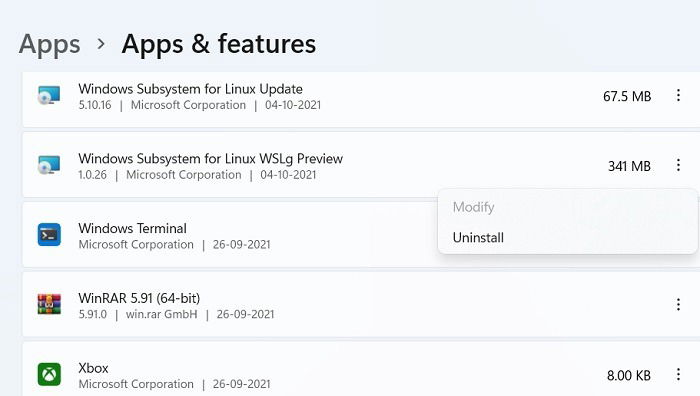700x396 pixels.
Task: Choose Uninstall from the context menu
Action: [x=478, y=238]
